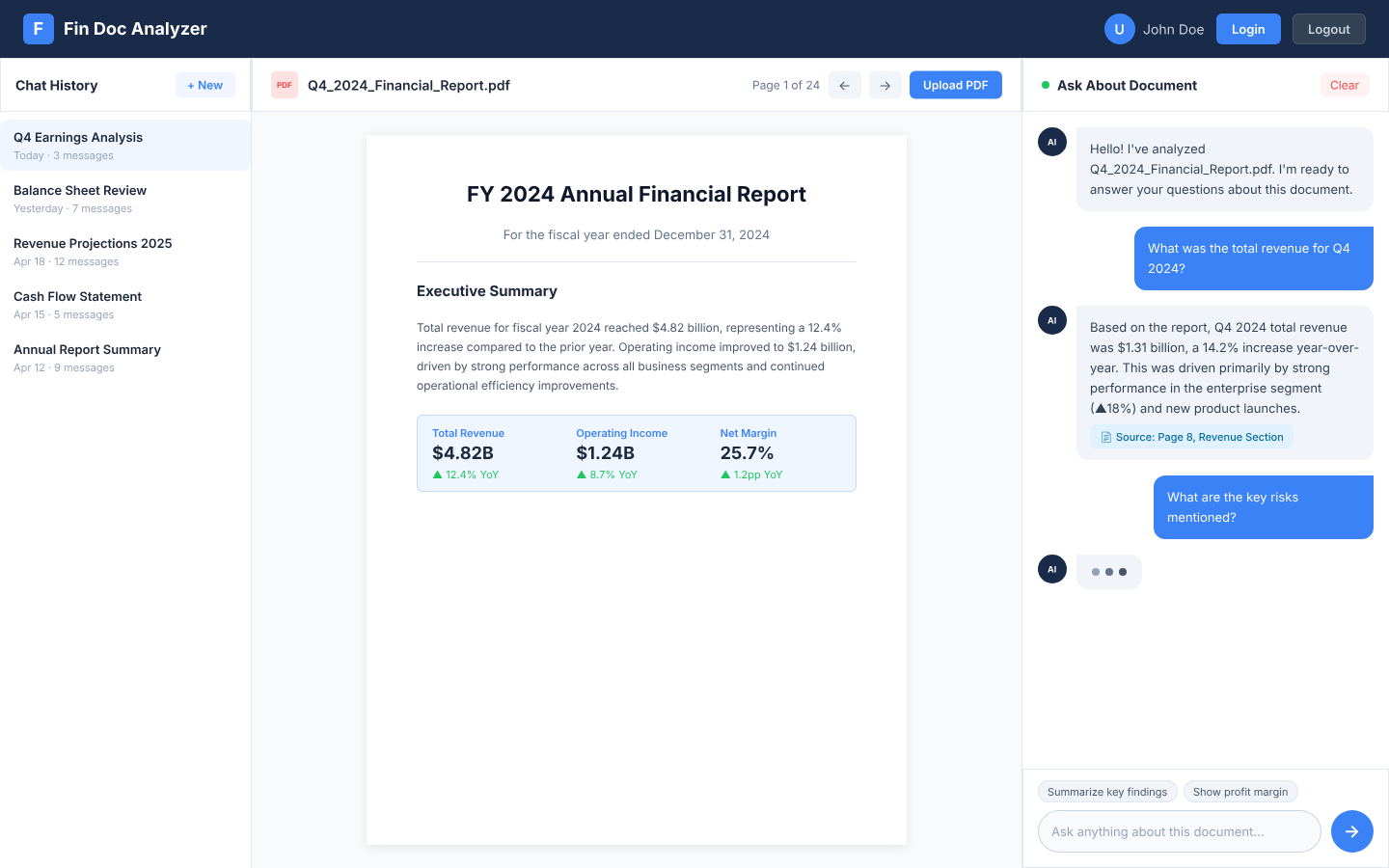This screenshot has width=1389, height=868.
Task: Go to previous page with left arrow
Action: (x=844, y=85)
